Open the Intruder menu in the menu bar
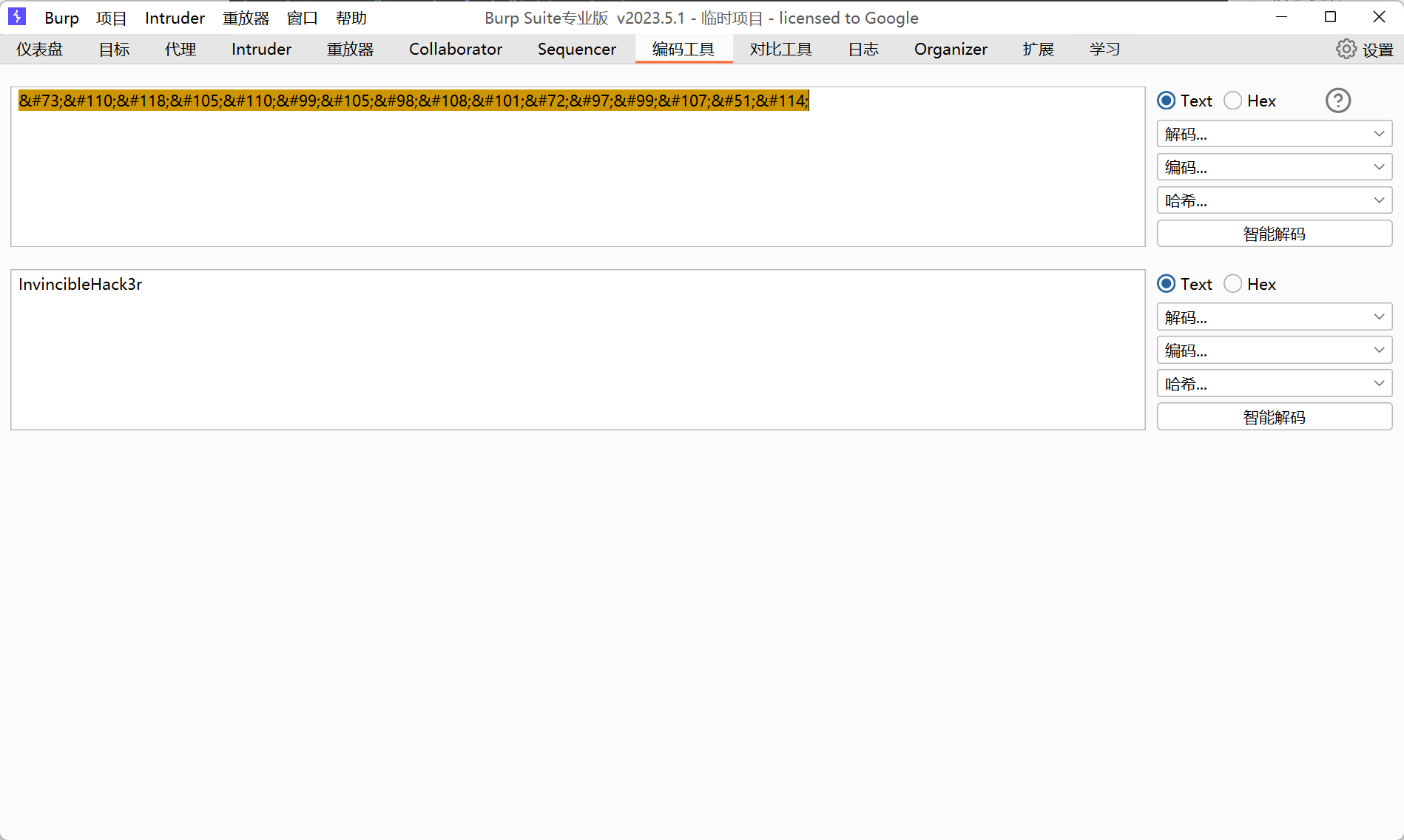 click(x=175, y=18)
